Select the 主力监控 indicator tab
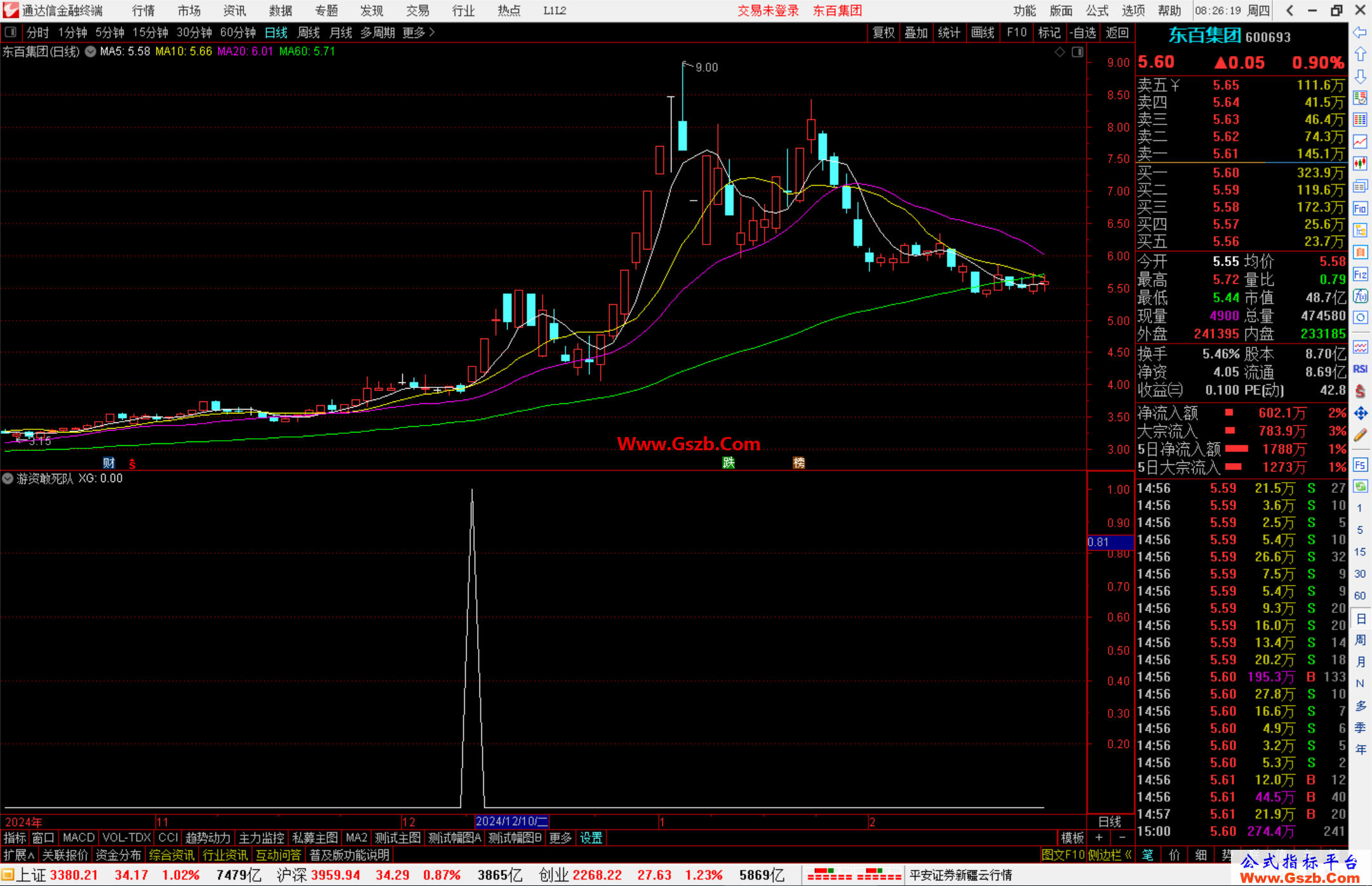The image size is (1372, 886). coord(261,838)
